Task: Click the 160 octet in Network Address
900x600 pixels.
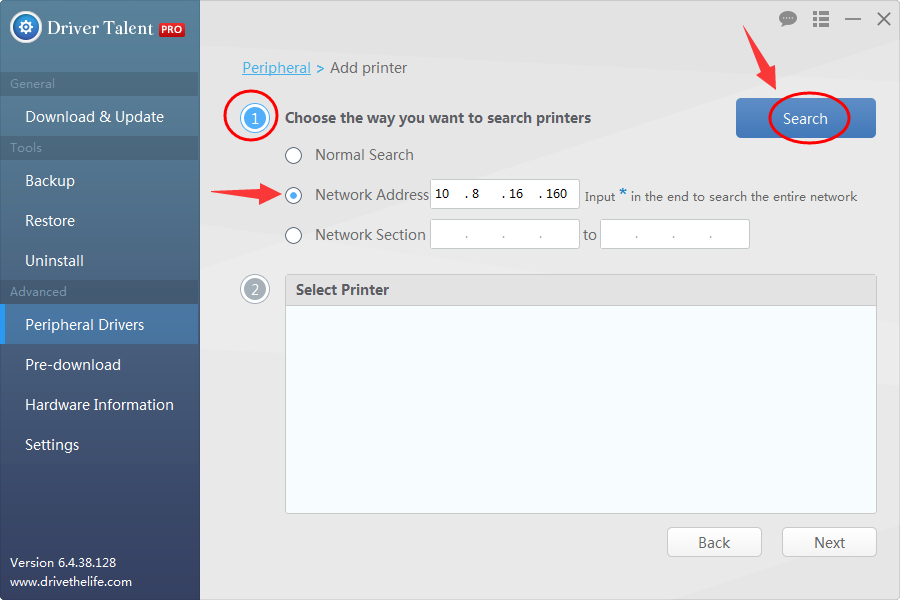Action: (x=556, y=194)
